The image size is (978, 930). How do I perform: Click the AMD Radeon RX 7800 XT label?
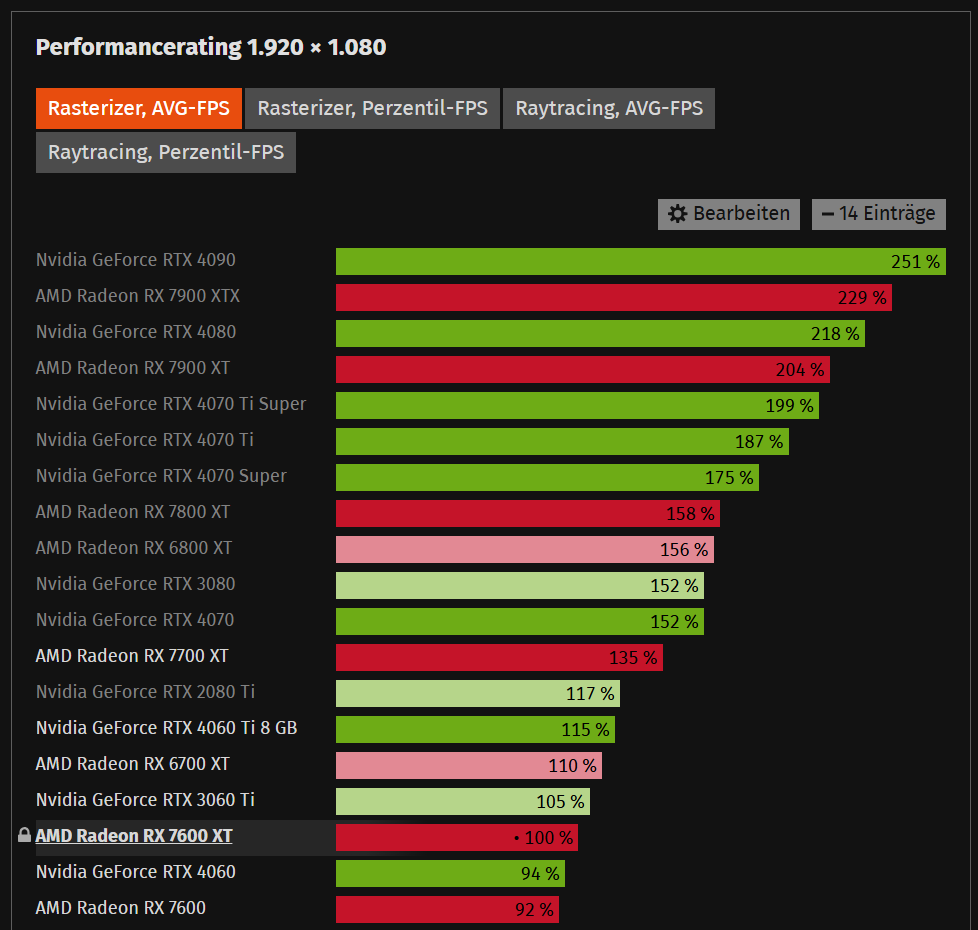tap(133, 512)
